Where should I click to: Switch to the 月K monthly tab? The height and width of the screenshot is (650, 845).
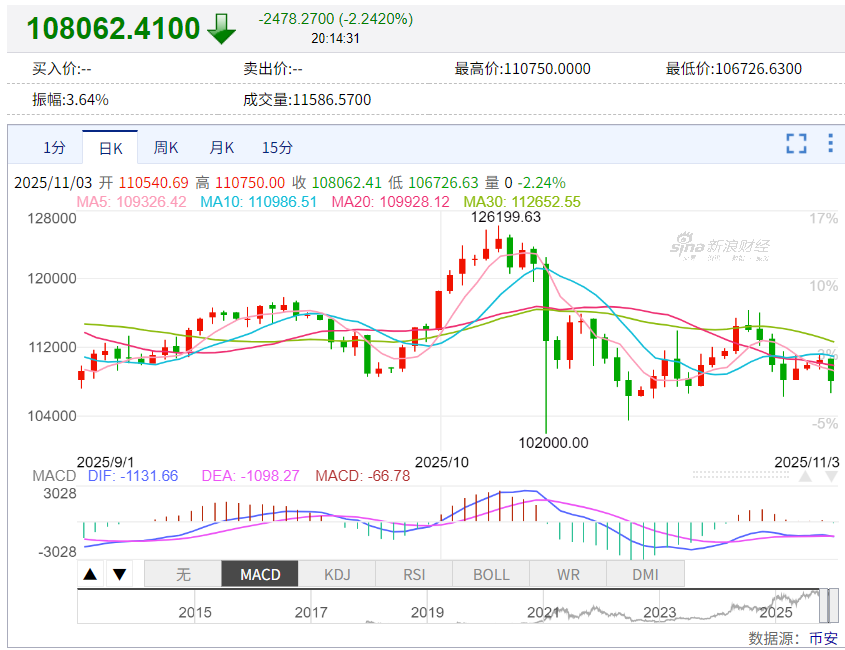[221, 148]
